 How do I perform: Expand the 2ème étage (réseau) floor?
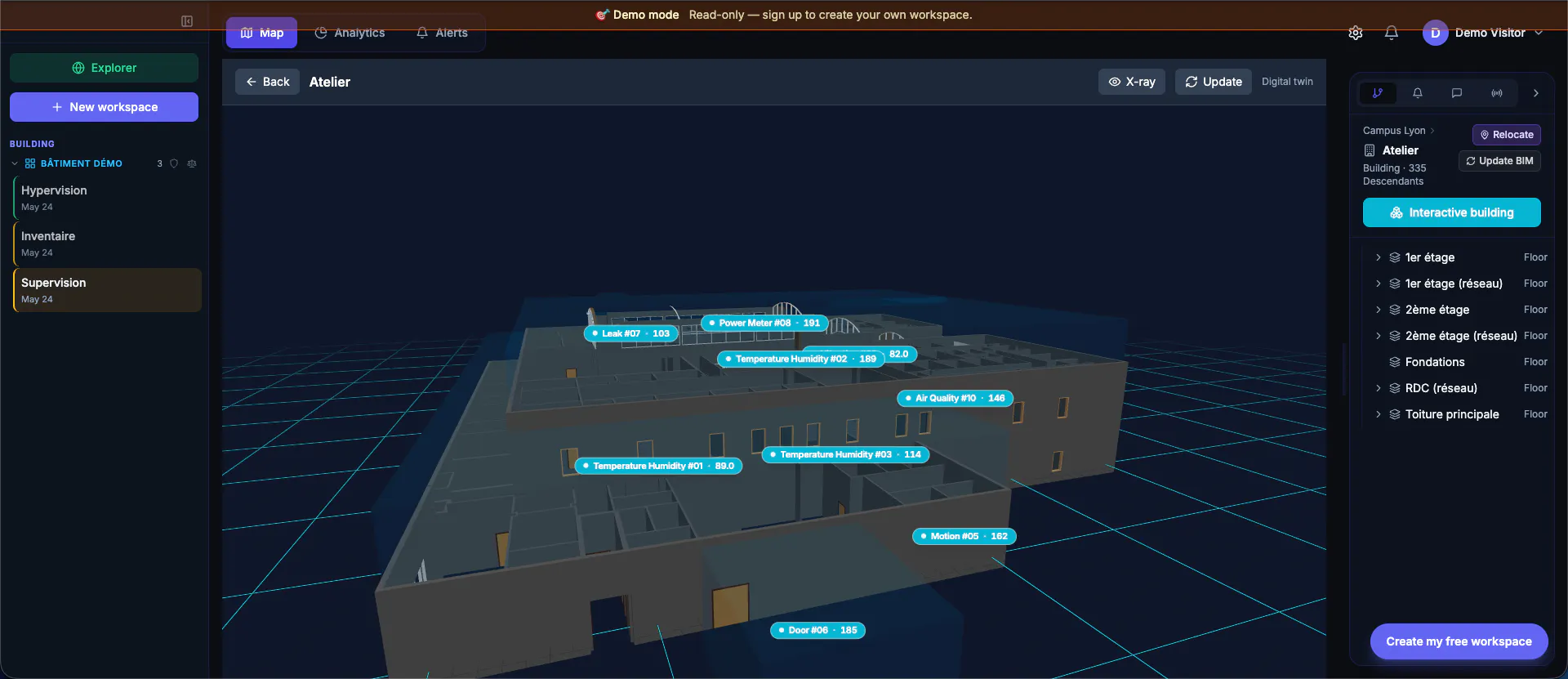point(1379,336)
